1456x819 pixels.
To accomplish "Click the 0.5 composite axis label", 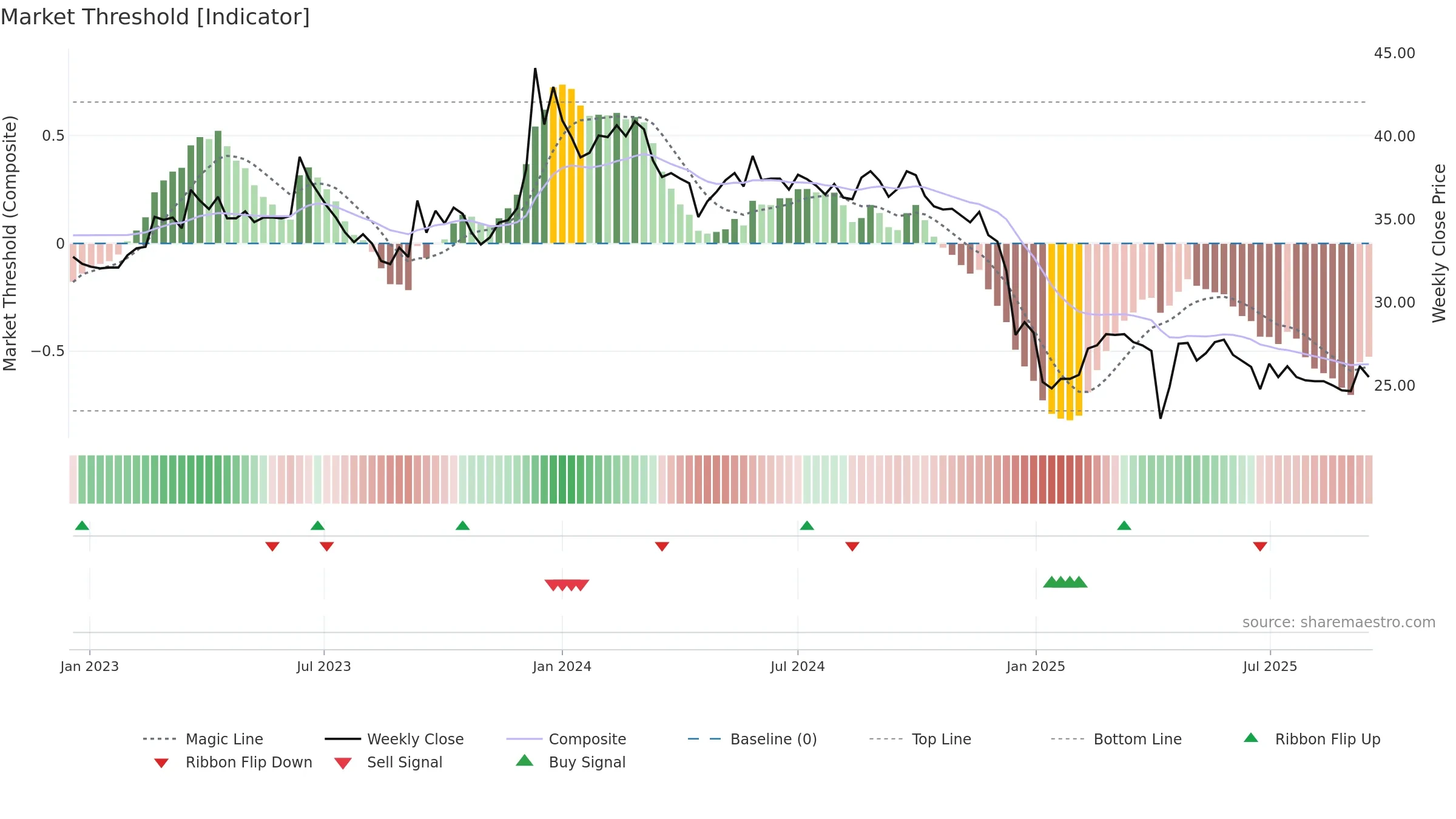I will [53, 136].
